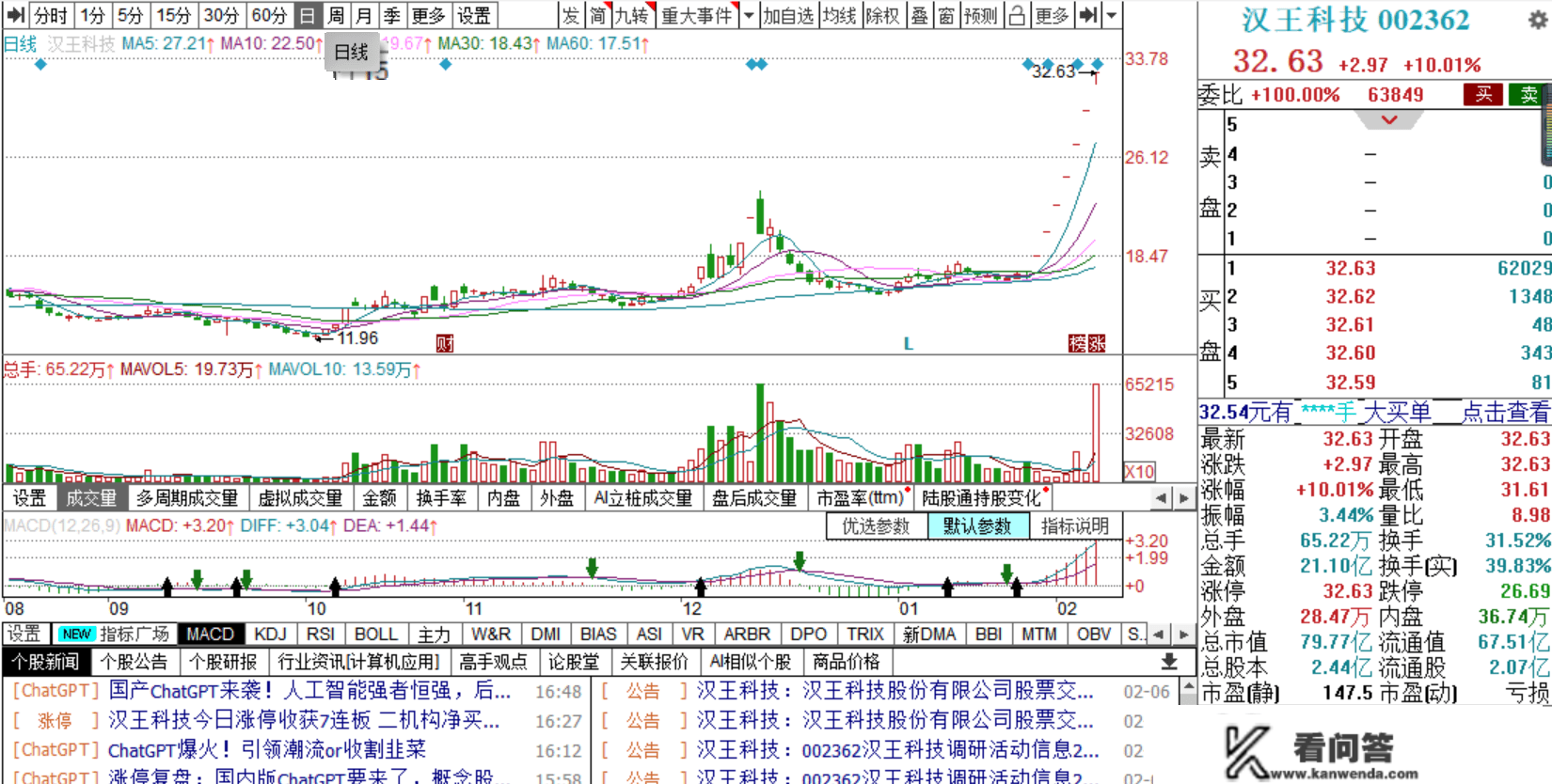This screenshot has width=1552, height=784.
Task: Expand the dropdown arrow next to 重大事件
Action: click(x=749, y=15)
